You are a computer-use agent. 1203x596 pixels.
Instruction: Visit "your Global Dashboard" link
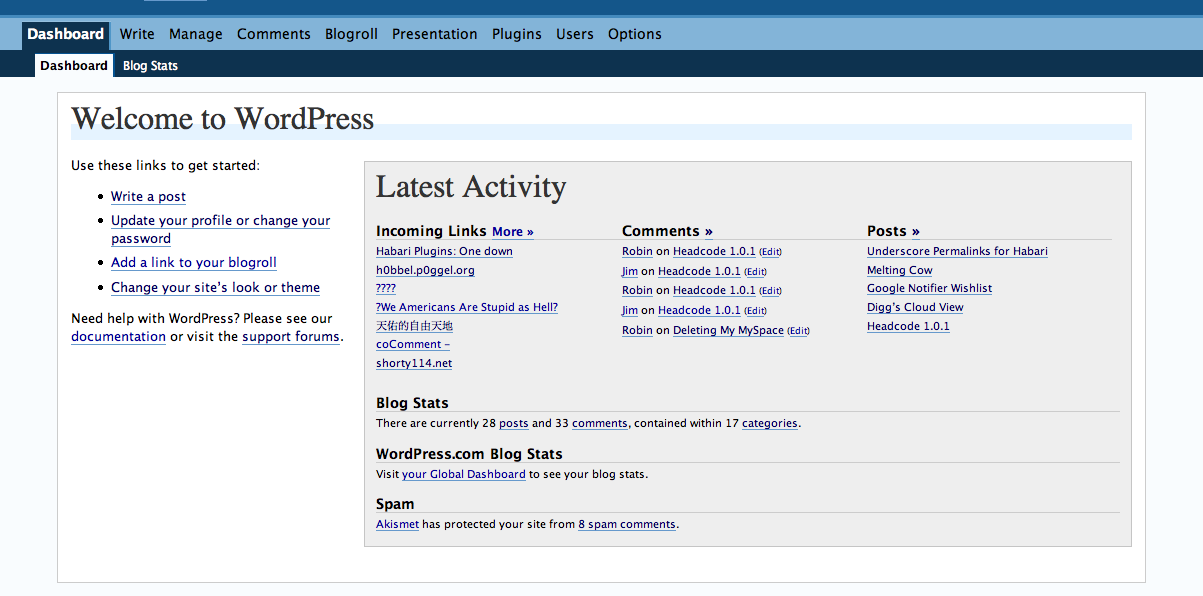464,475
